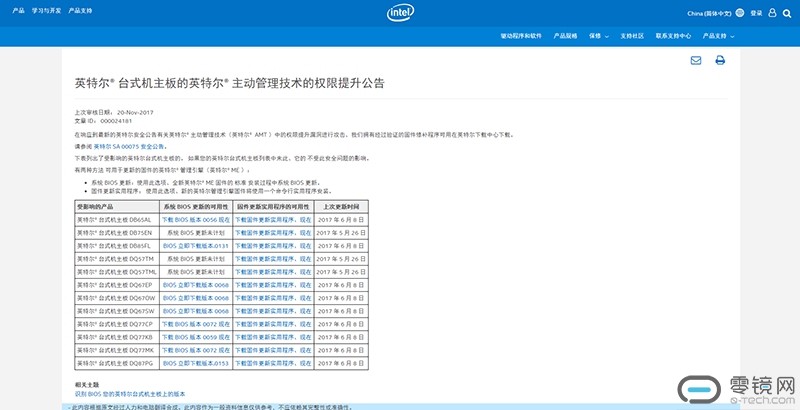Open firmware update utility link for DB75EN
The height and width of the screenshot is (410, 800).
coord(273,233)
